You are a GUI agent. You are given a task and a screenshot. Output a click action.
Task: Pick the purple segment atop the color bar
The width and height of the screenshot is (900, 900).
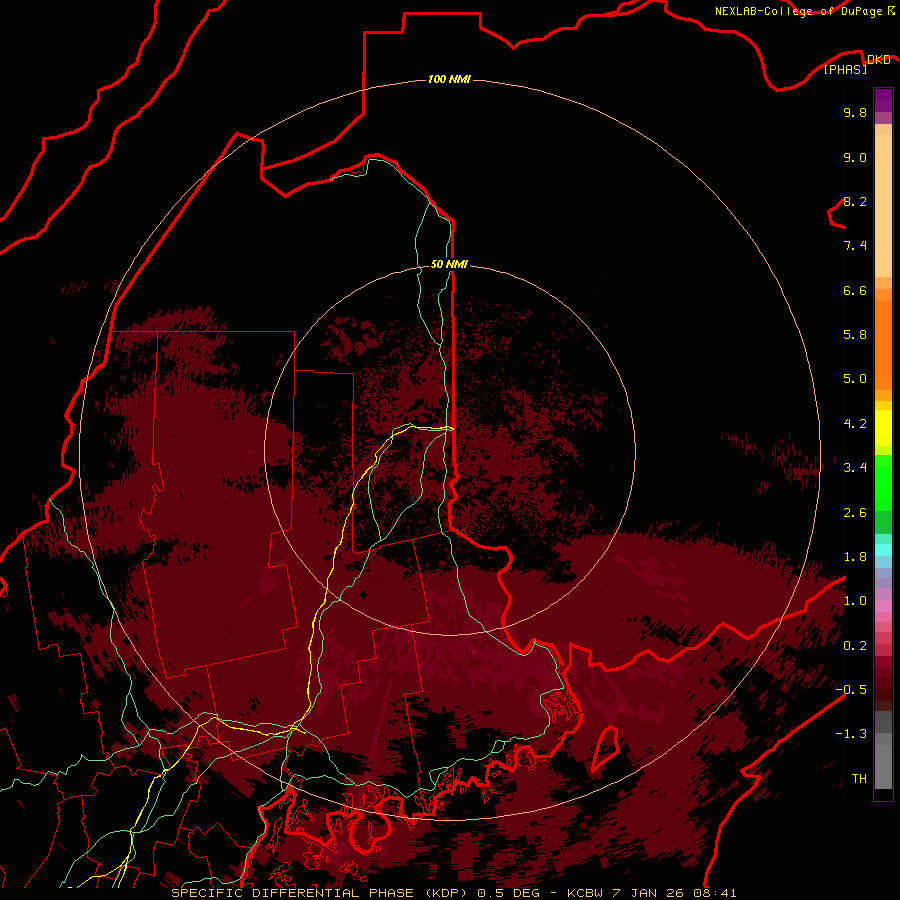(x=883, y=100)
